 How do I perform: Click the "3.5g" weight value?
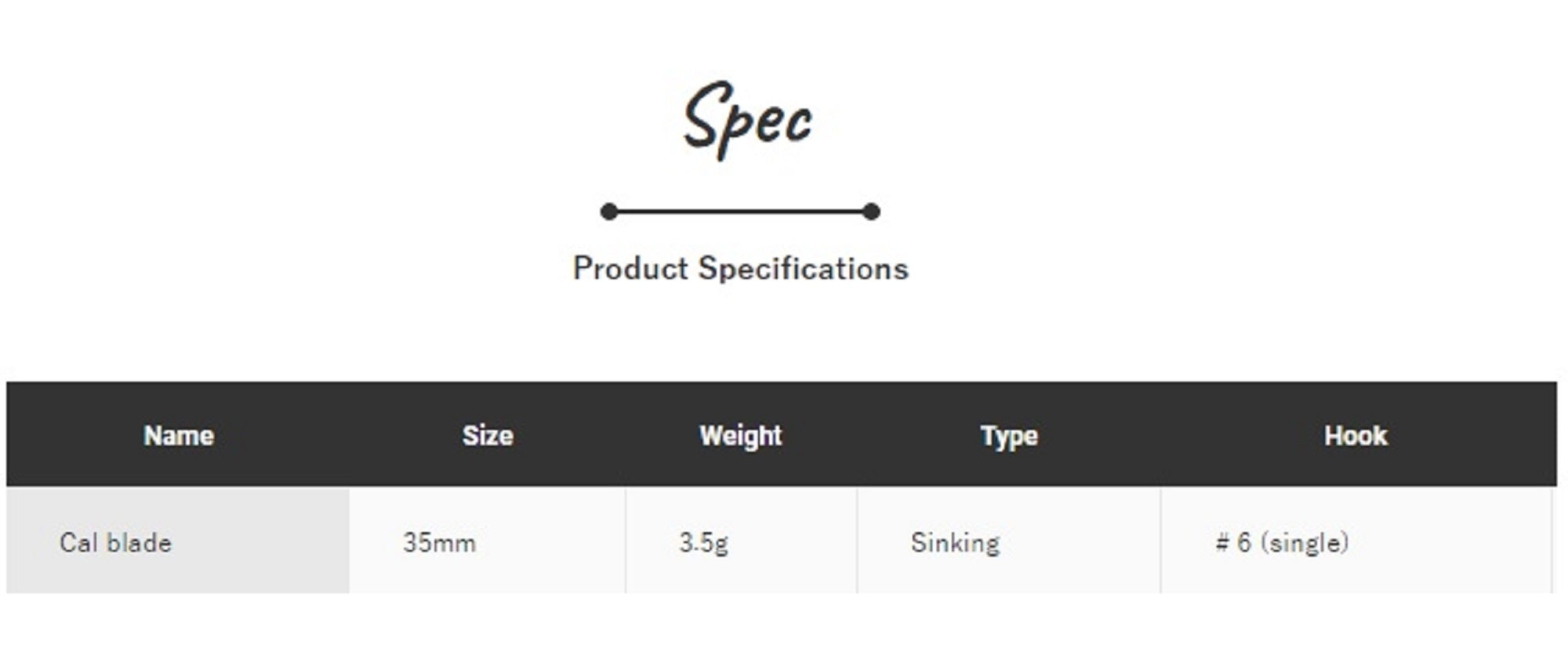pos(703,543)
